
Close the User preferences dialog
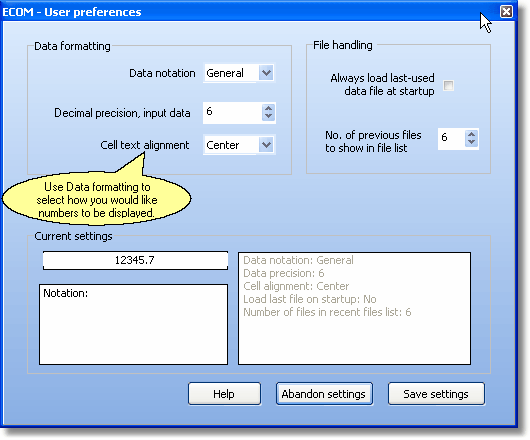point(506,12)
